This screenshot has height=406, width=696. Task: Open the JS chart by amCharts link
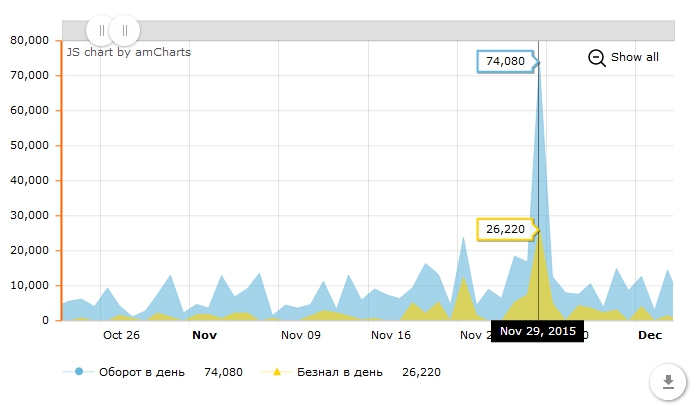[128, 52]
